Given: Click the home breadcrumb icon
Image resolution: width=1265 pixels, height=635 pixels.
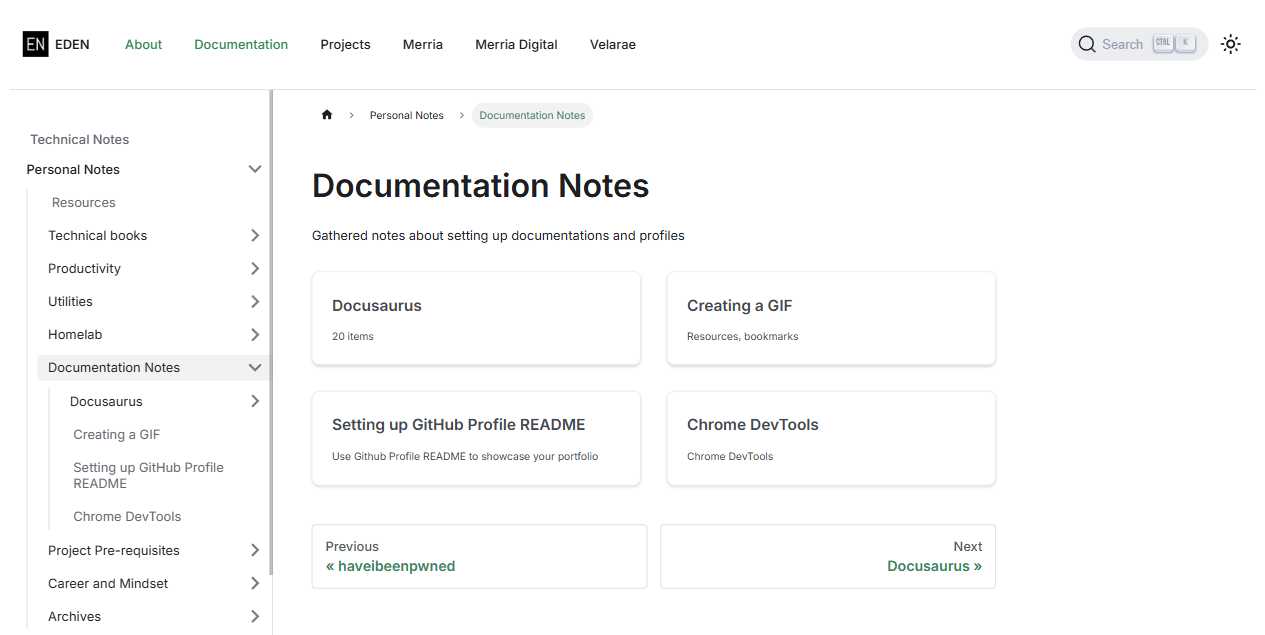Looking at the screenshot, I should pos(326,115).
